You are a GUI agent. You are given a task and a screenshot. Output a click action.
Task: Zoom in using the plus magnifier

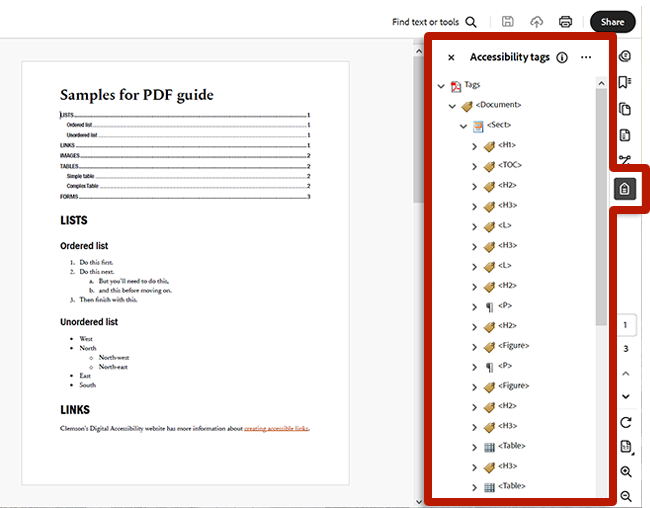coord(626,472)
